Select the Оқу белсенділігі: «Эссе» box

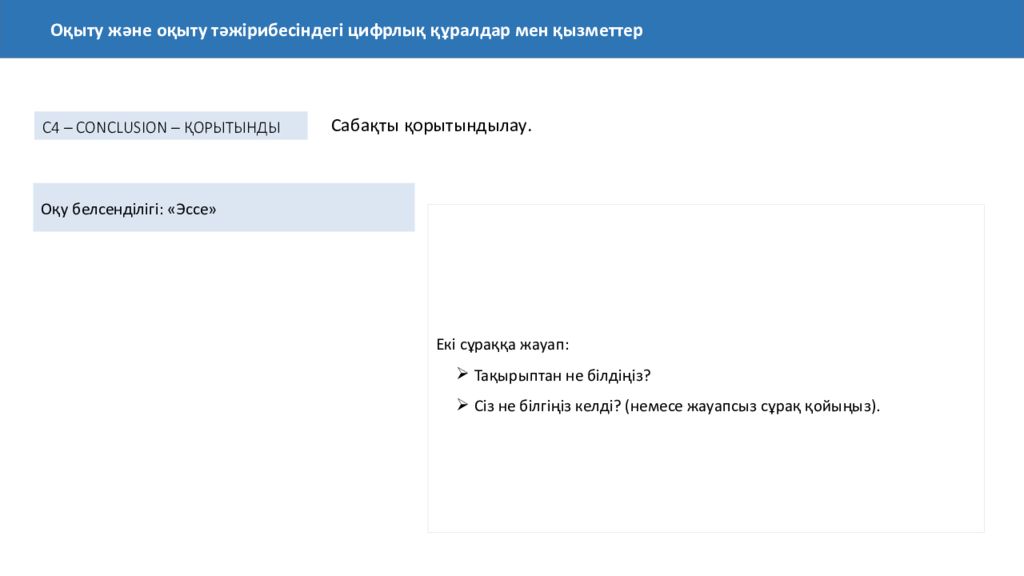tap(224, 208)
